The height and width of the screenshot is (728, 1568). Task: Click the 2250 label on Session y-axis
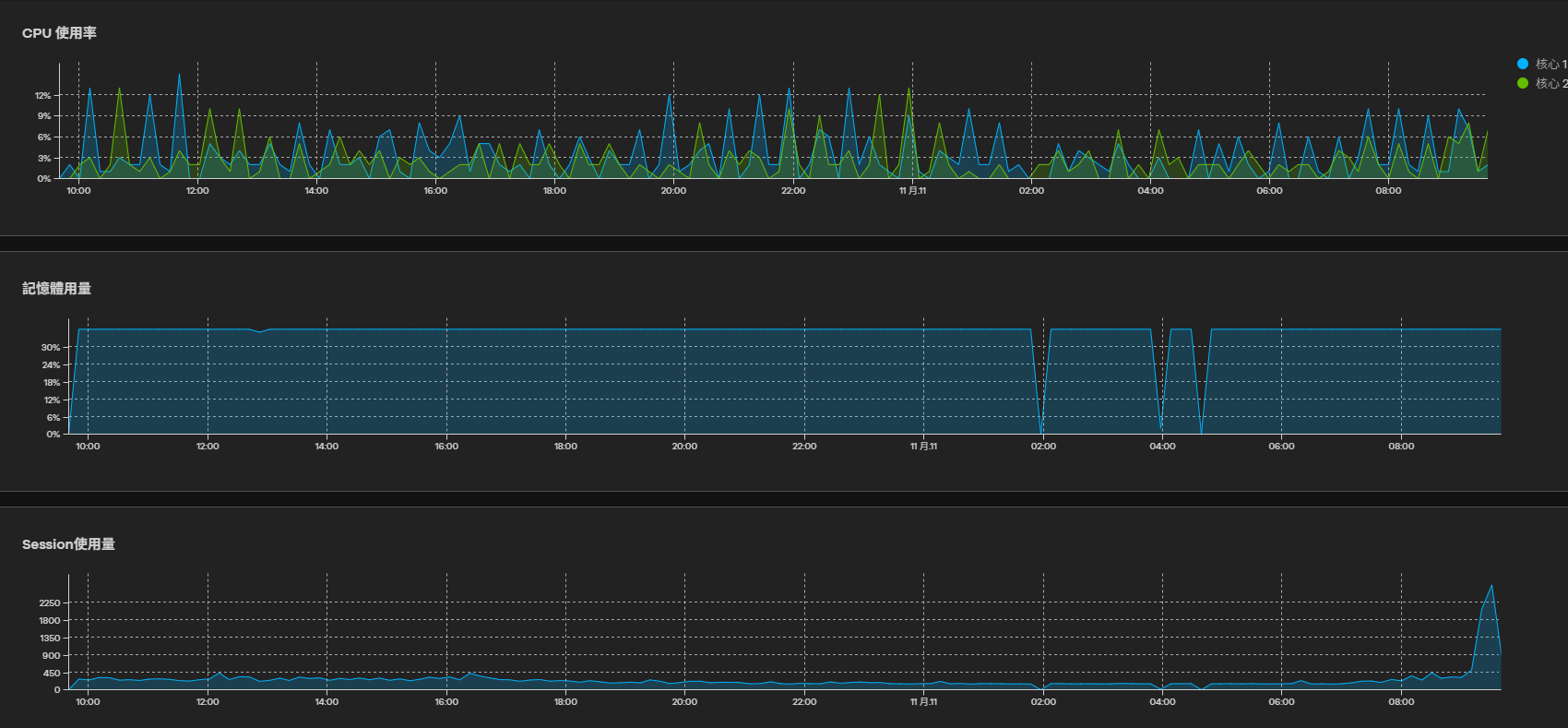tap(50, 603)
